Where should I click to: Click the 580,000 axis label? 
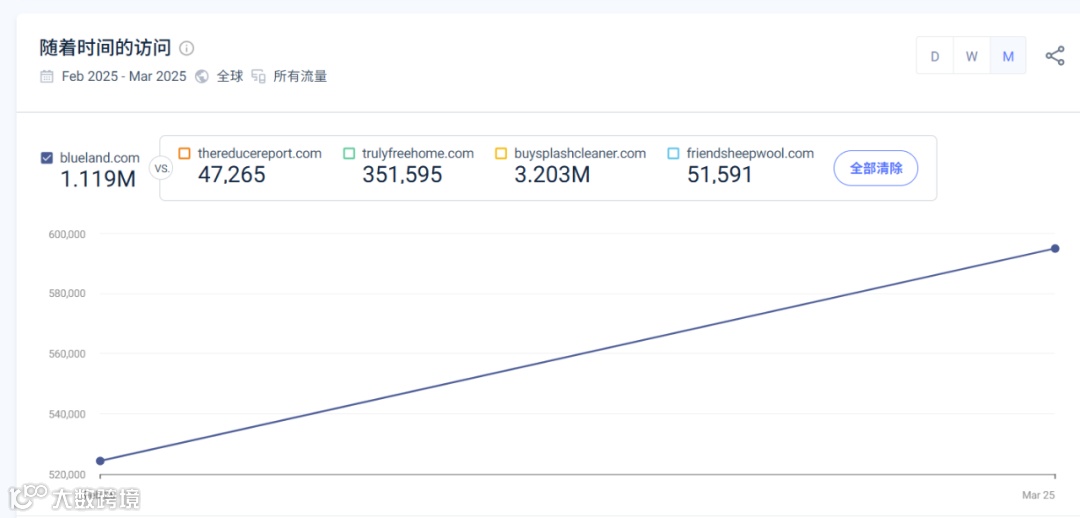tap(66, 294)
